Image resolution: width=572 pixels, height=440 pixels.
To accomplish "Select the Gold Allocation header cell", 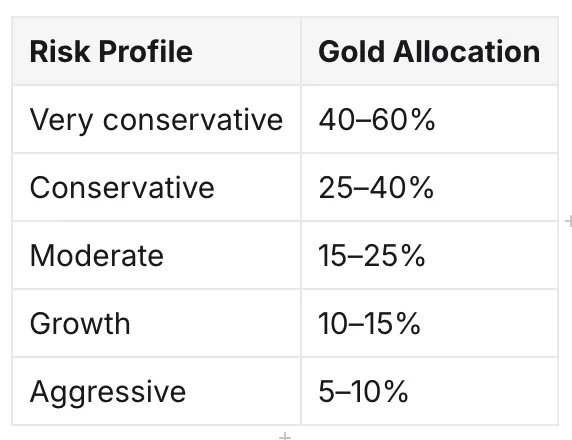I will [430, 51].
